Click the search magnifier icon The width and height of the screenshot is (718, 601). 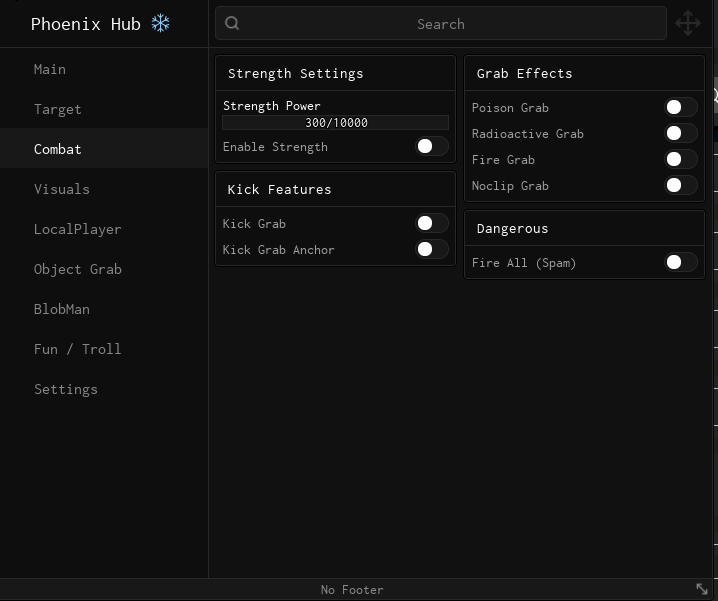pyautogui.click(x=233, y=24)
